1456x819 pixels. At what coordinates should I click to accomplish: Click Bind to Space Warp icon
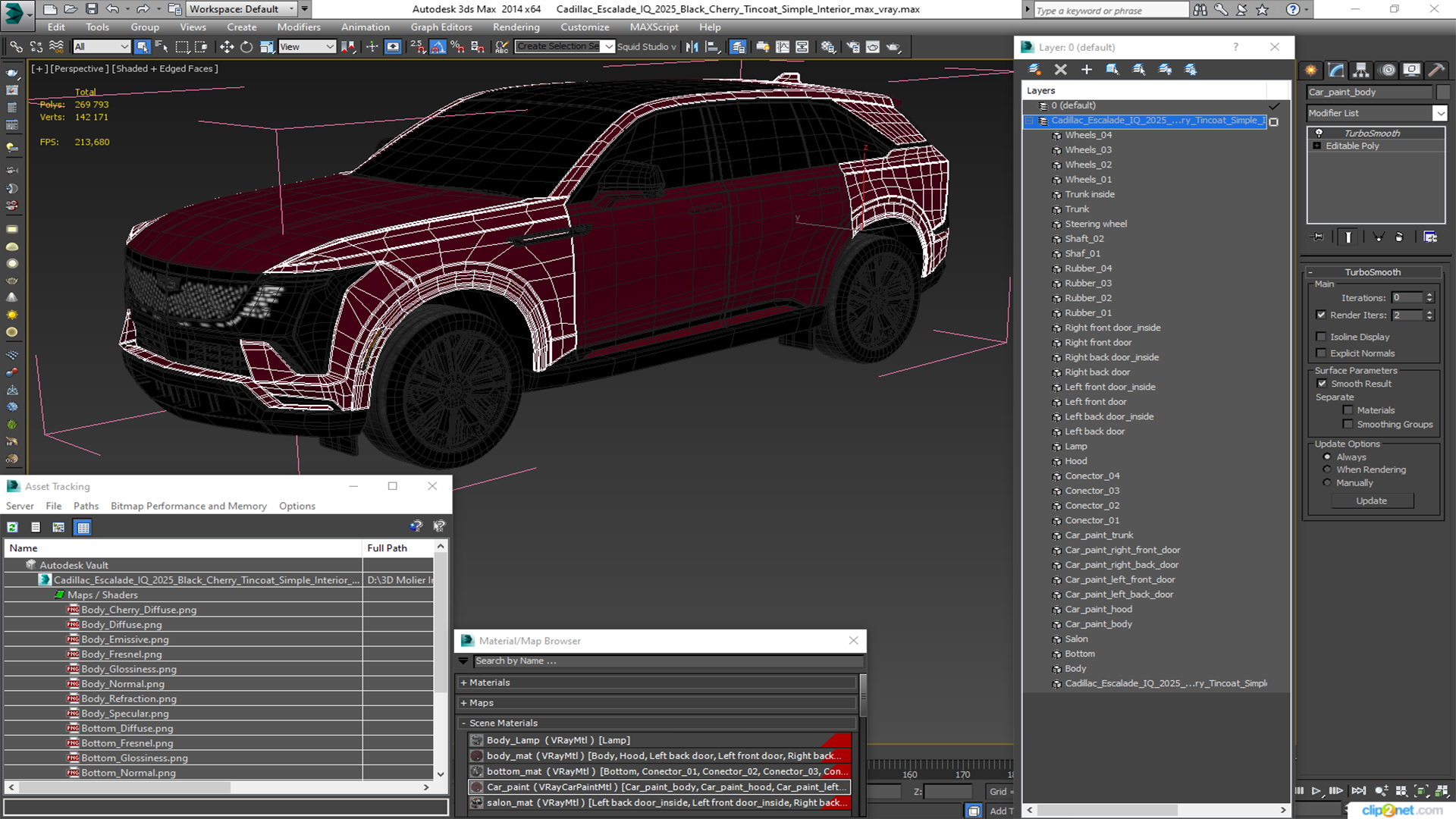click(x=56, y=47)
